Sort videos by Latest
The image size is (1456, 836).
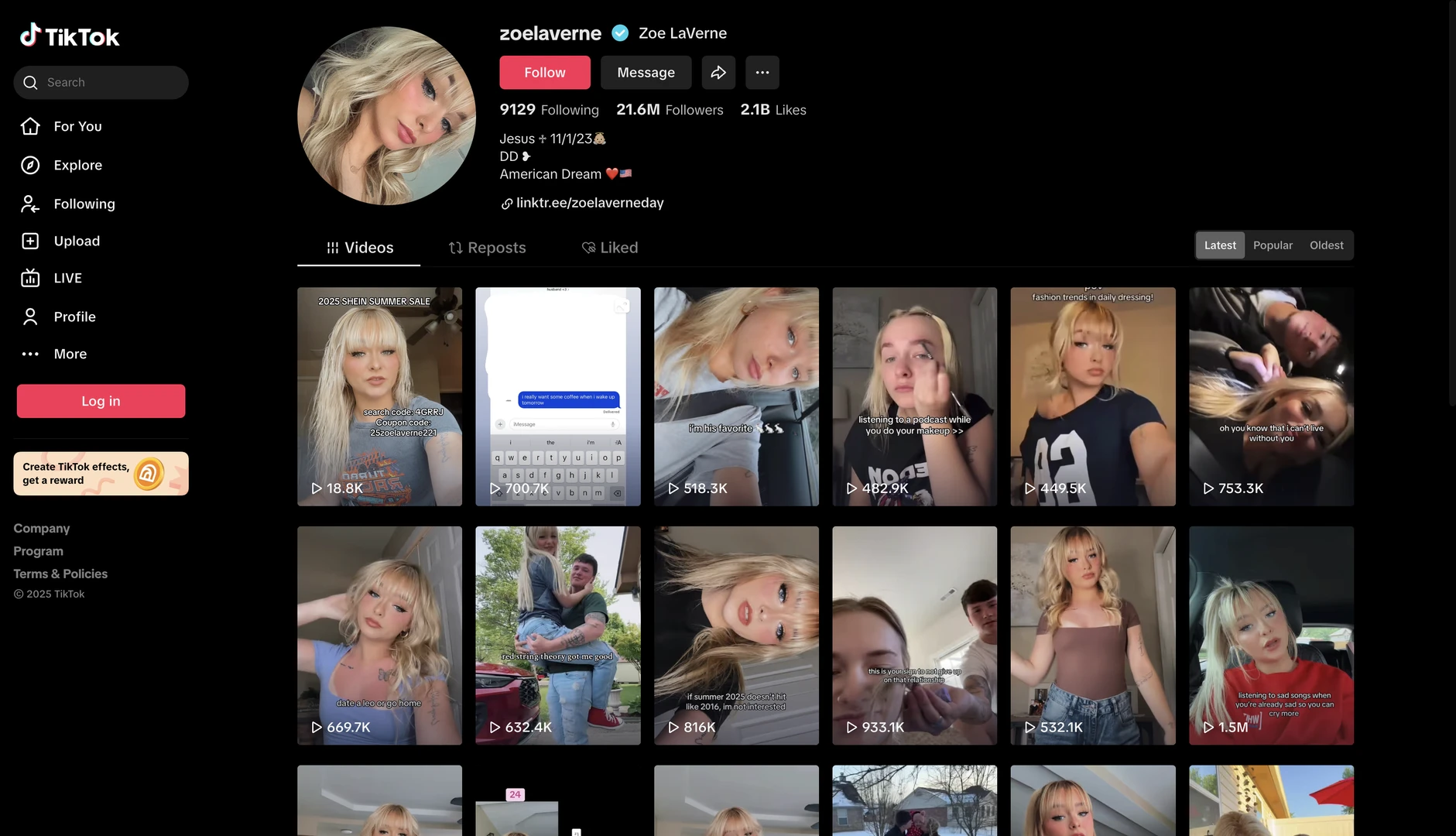[1220, 245]
